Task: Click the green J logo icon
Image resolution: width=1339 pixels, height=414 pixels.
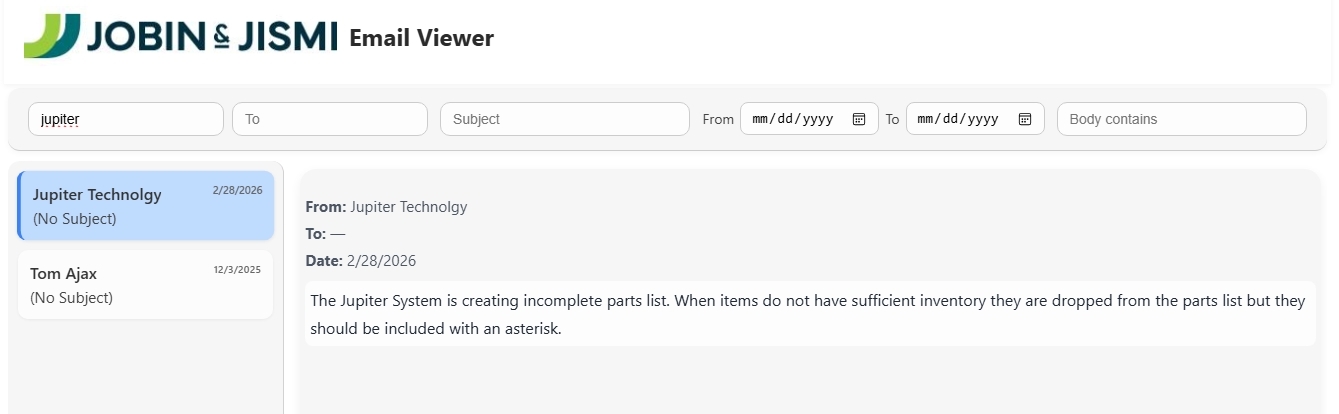Action: pos(52,37)
